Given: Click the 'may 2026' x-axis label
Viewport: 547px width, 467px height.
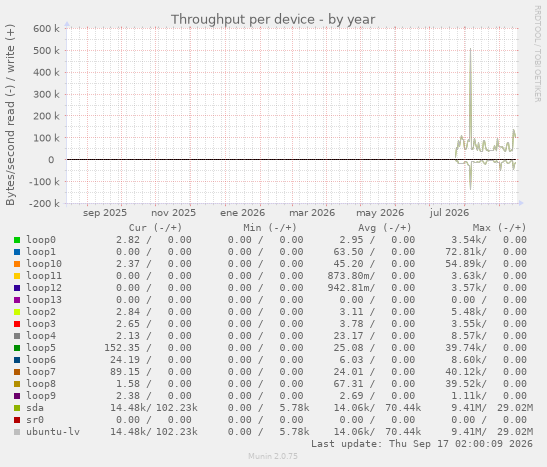Looking at the screenshot, I should (380, 213).
